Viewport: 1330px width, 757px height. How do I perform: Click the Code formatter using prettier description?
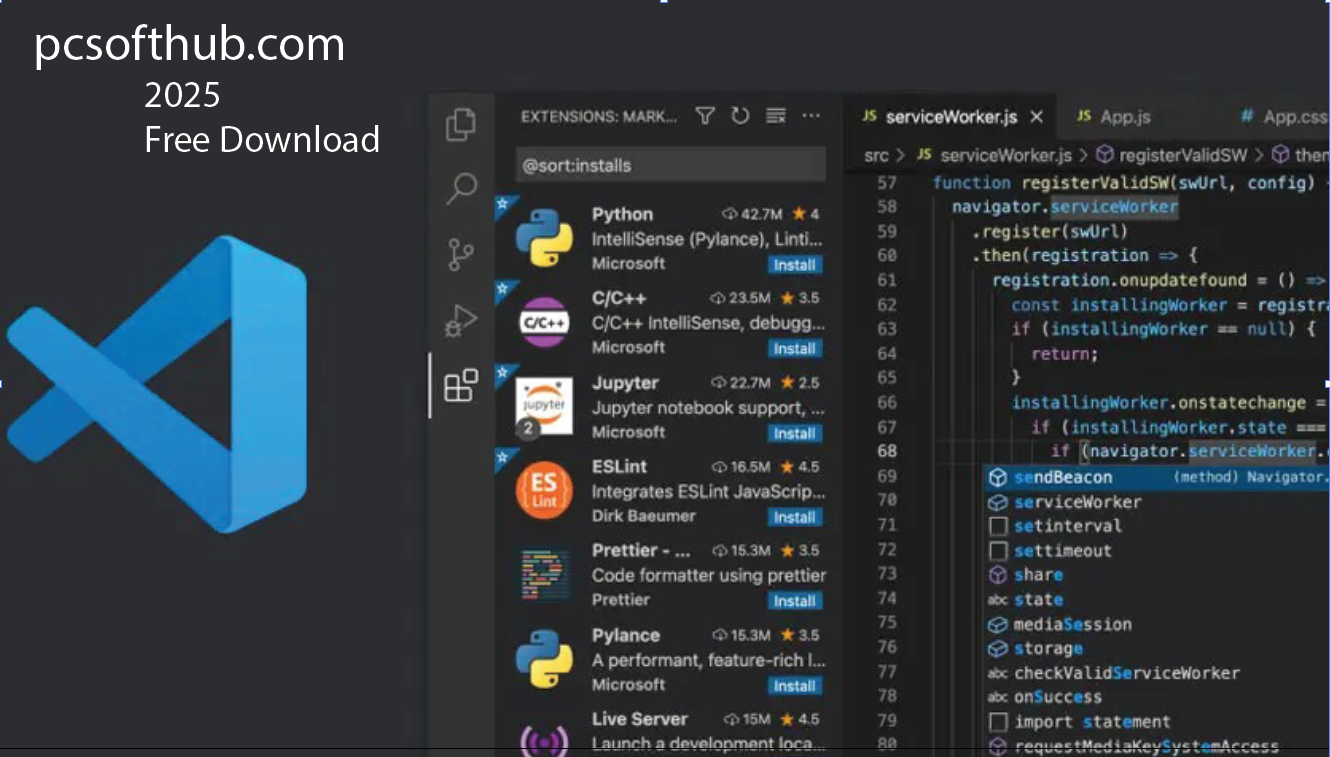coord(709,575)
